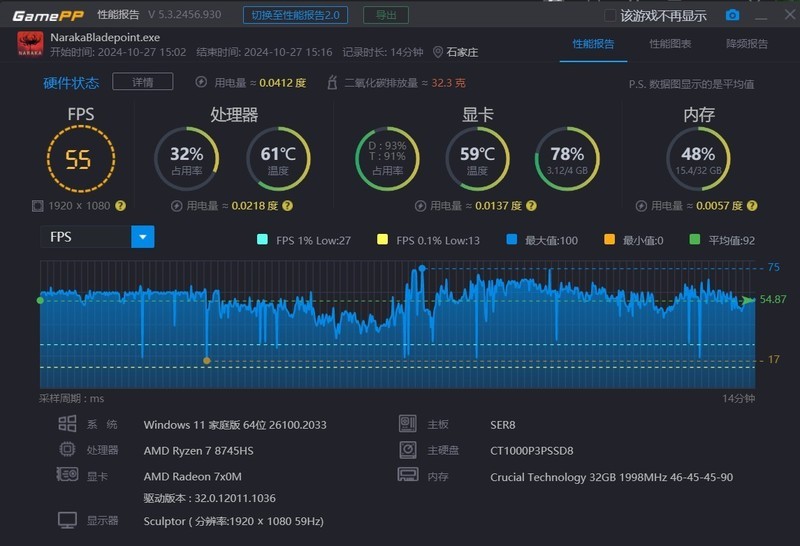Click GPU power icon beside 0.0137 度
Screen dimensions: 800x546
pyautogui.click(x=420, y=206)
